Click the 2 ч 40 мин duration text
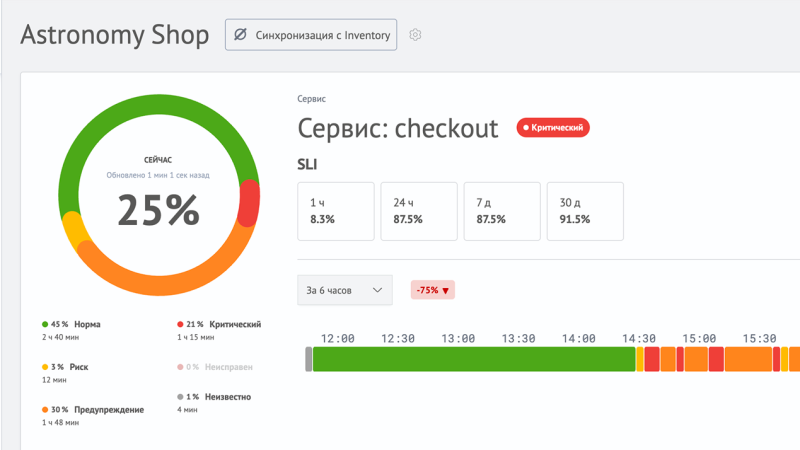 coord(60,337)
